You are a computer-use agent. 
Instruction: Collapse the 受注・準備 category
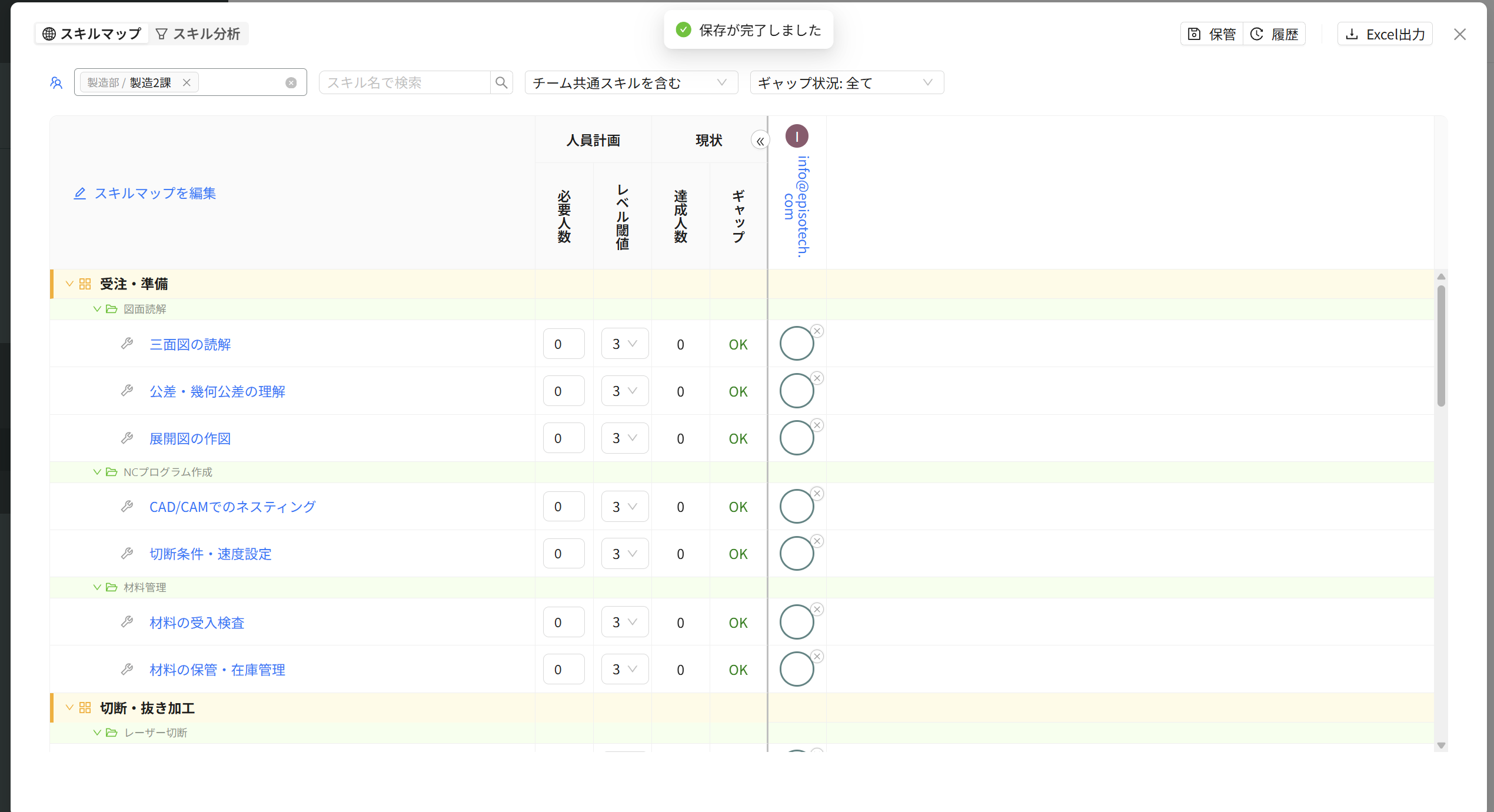tap(69, 284)
